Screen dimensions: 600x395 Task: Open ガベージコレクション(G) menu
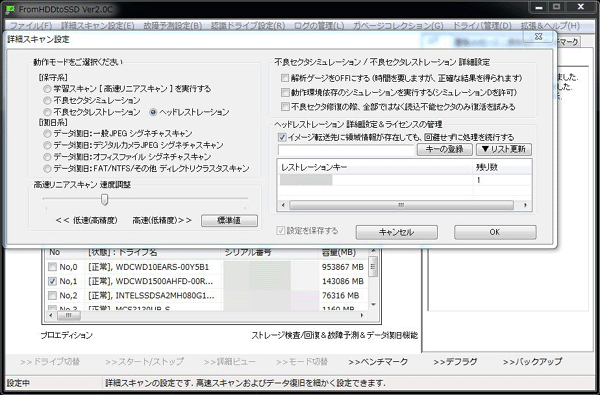pos(398,26)
